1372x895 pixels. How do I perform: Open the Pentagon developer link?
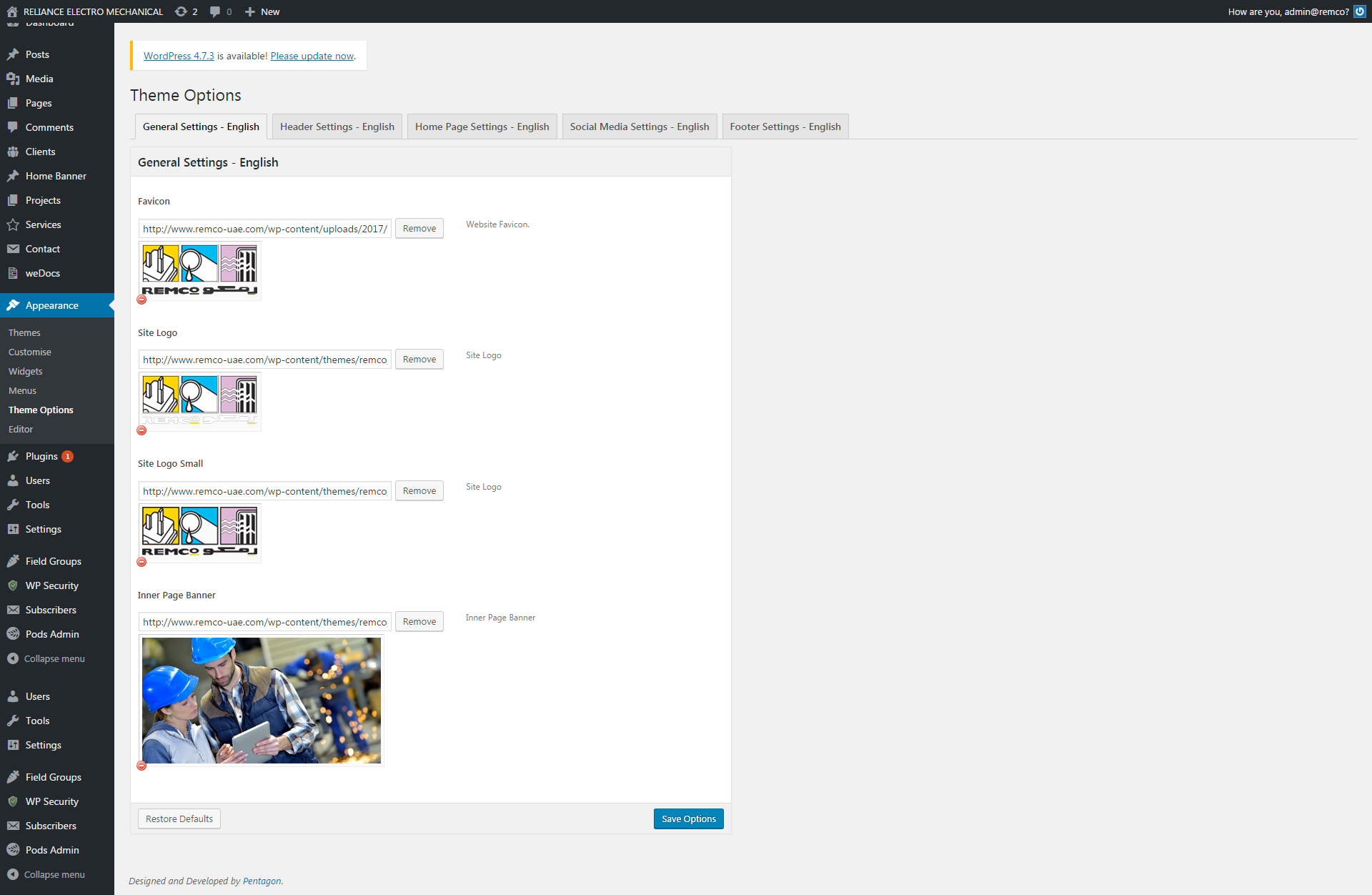click(262, 881)
